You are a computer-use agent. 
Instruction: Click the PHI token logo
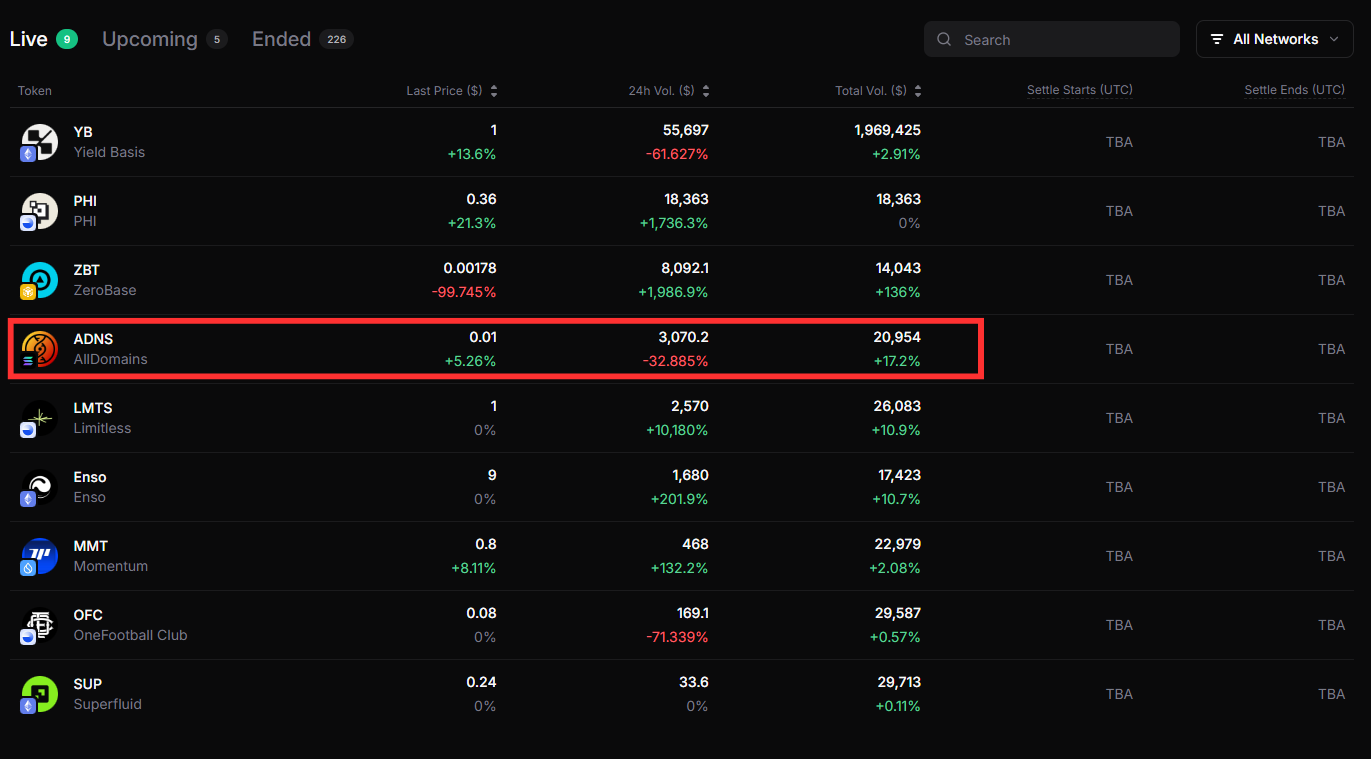(40, 211)
